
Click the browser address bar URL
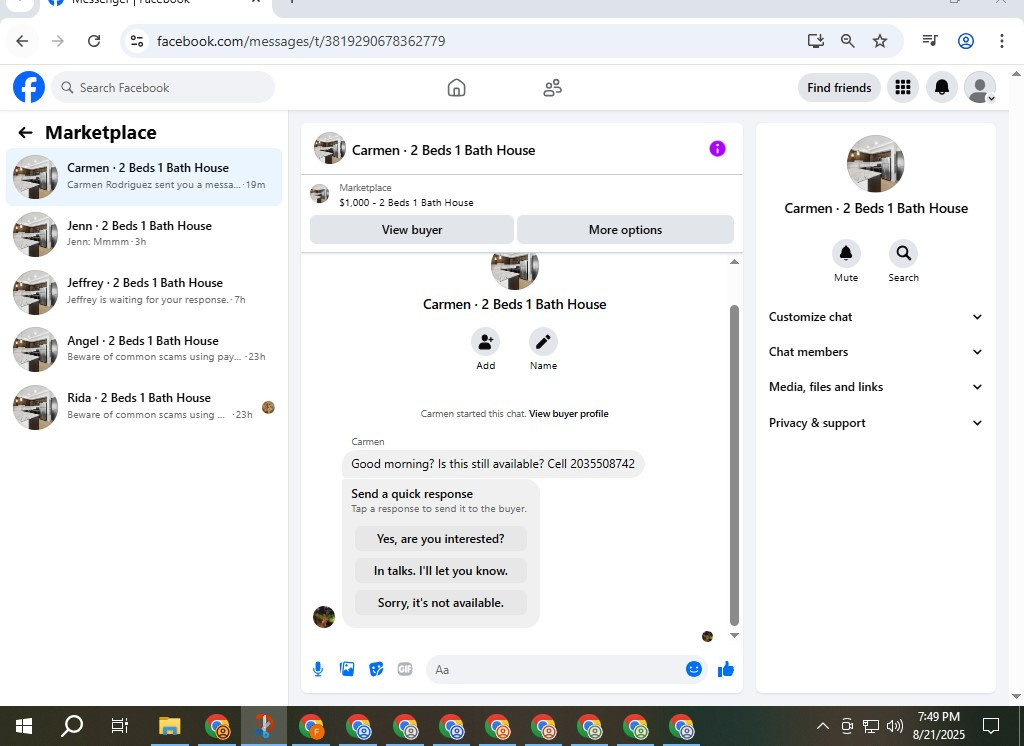[x=301, y=41]
